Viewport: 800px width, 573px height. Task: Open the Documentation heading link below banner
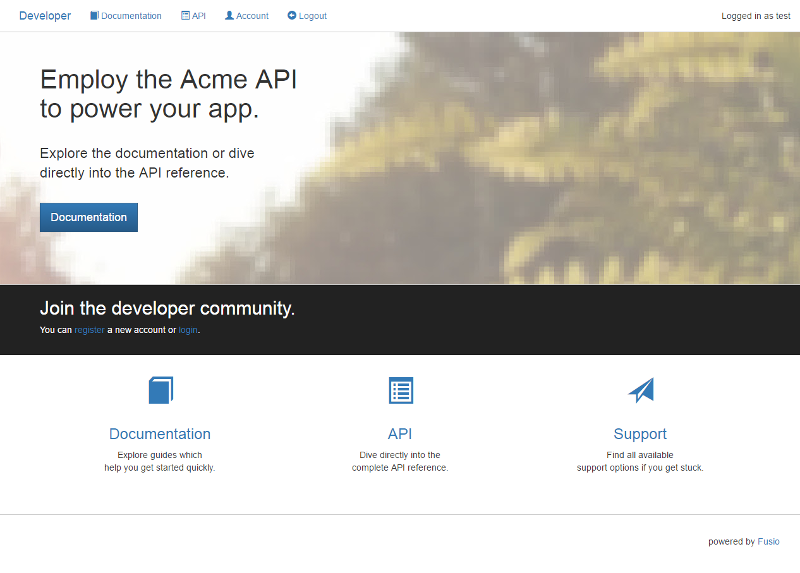pyautogui.click(x=160, y=434)
